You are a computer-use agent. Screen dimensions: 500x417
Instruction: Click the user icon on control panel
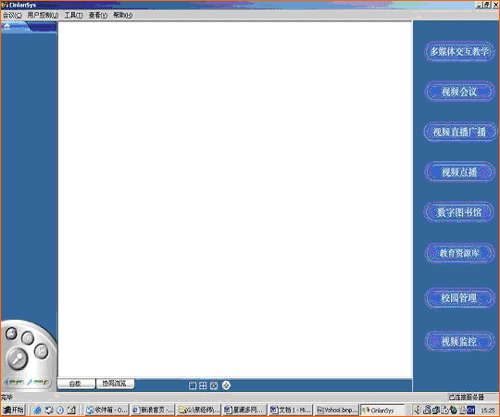click(11, 333)
